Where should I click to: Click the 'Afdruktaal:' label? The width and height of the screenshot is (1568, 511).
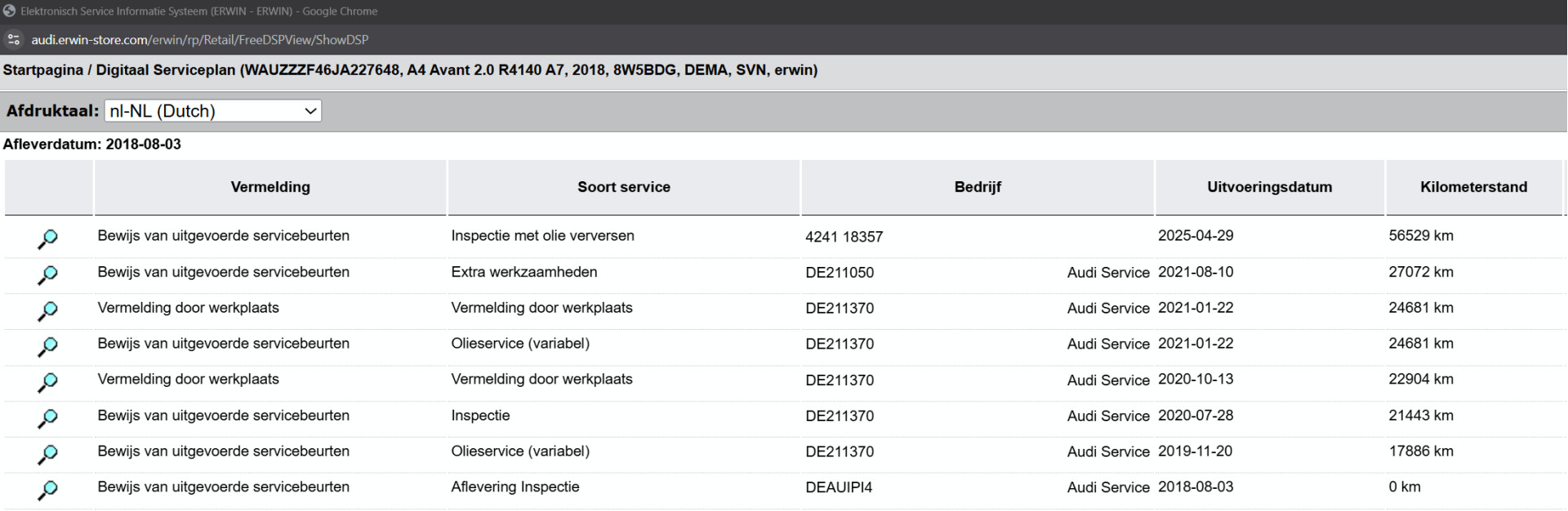(x=52, y=111)
